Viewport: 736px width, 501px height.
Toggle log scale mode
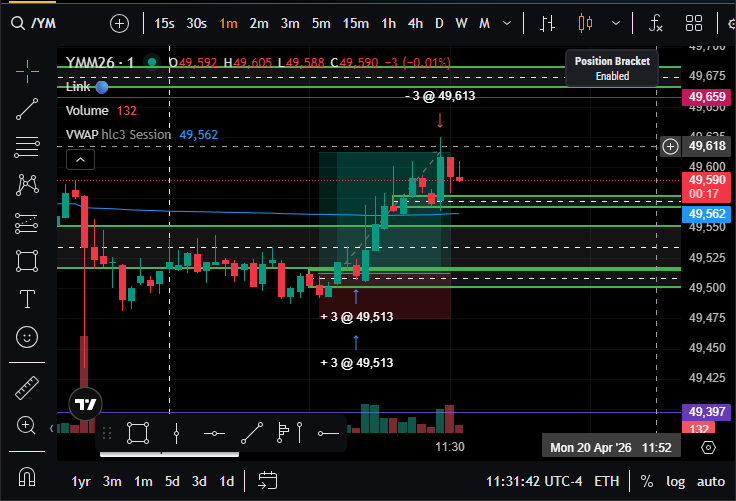[675, 481]
